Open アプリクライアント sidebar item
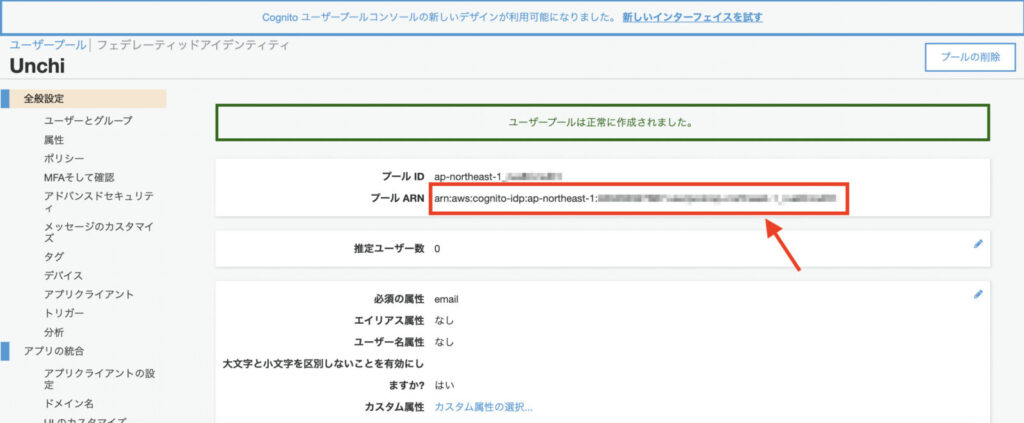Screen dimensions: 1024x423 [x=89, y=294]
